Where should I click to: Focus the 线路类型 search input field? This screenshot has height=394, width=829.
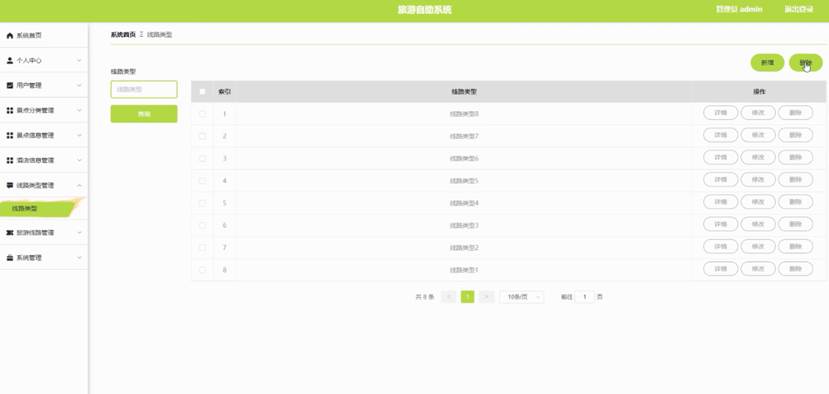(144, 89)
